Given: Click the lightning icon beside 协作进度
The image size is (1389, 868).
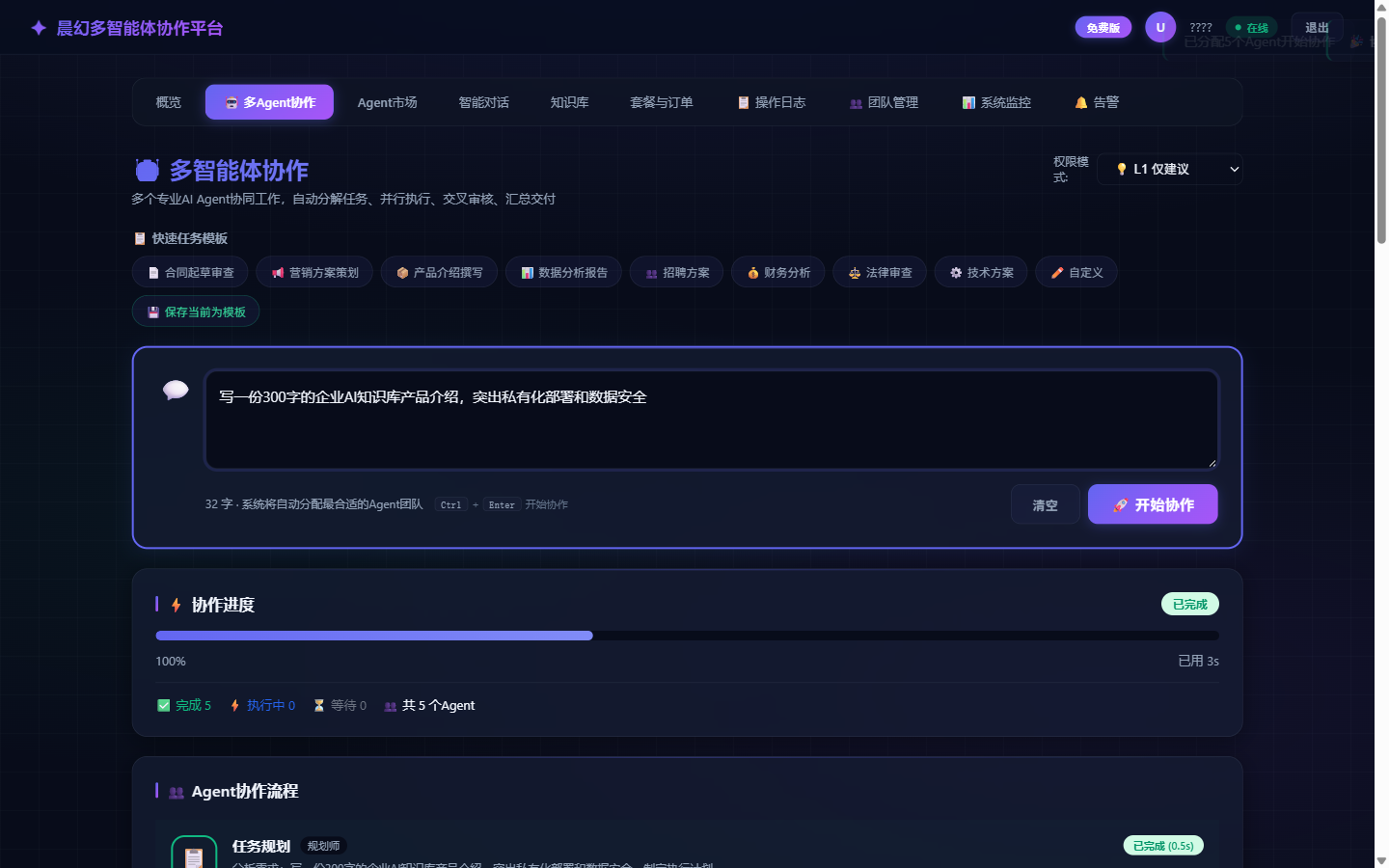Looking at the screenshot, I should tap(177, 605).
